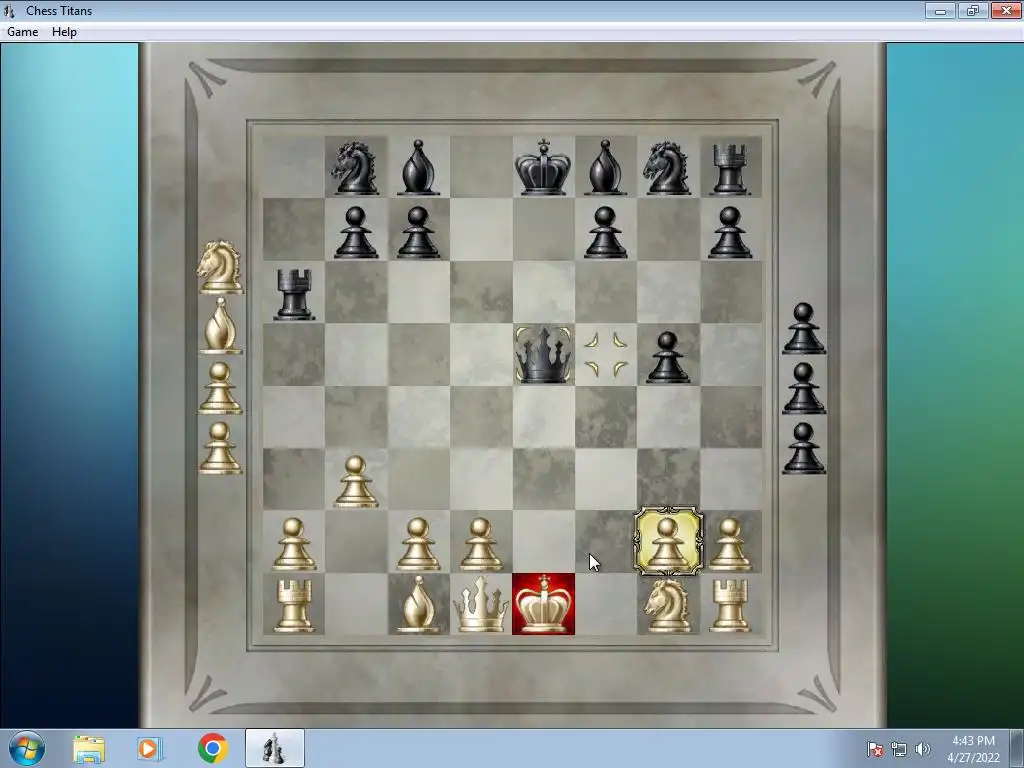Select the white pawn on c2
The width and height of the screenshot is (1024, 768).
[x=418, y=543]
